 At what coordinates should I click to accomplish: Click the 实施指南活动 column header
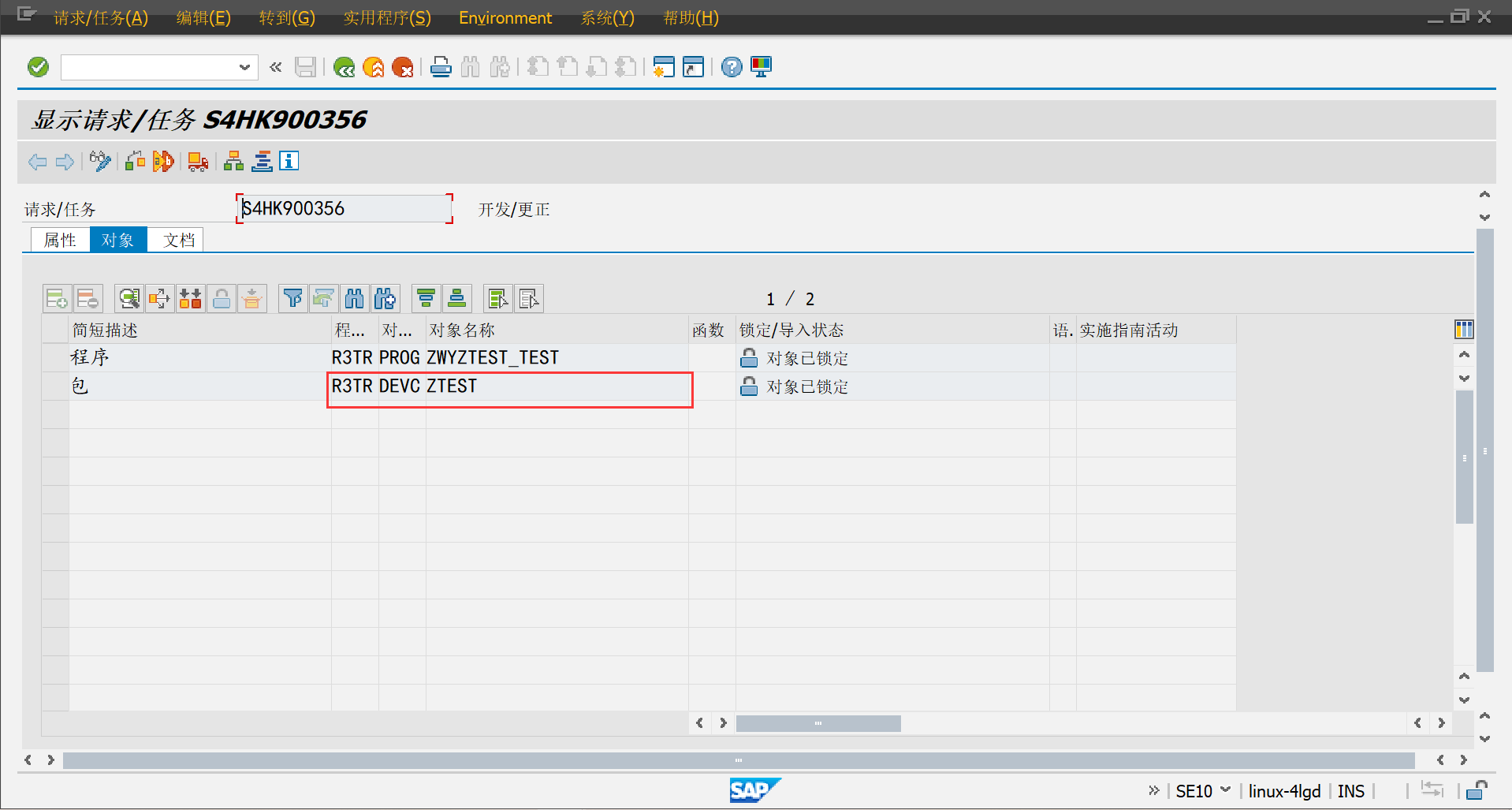[1156, 330]
